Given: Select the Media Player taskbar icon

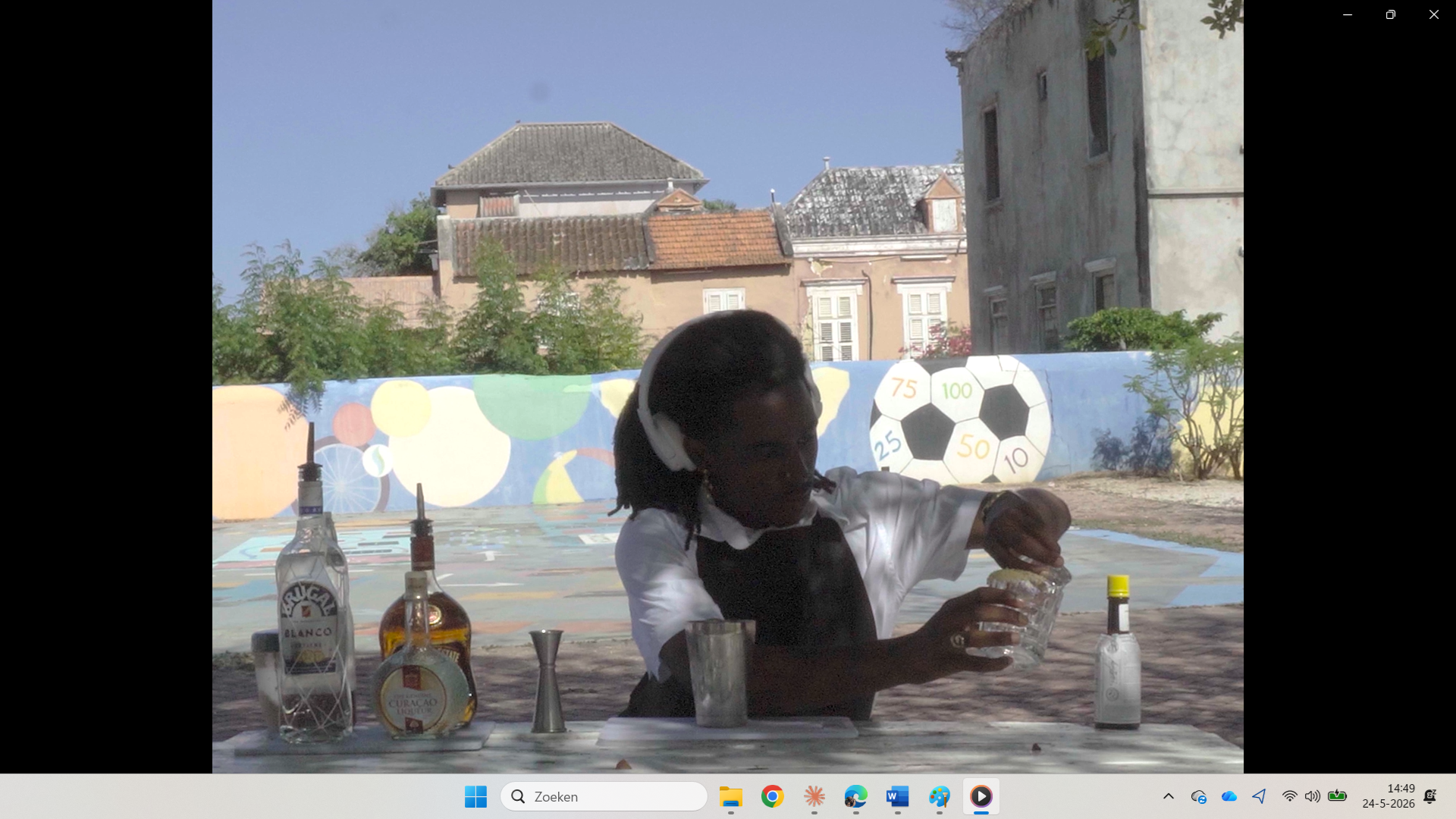Looking at the screenshot, I should [x=981, y=796].
